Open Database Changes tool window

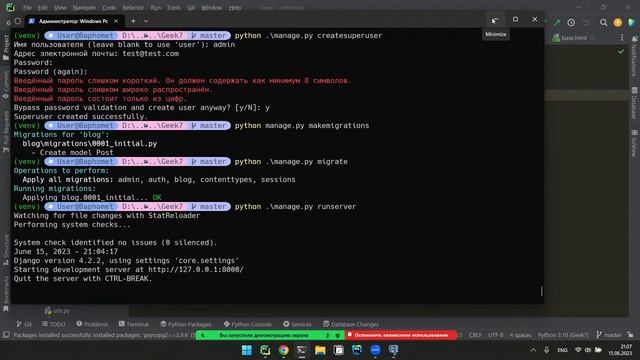(351, 324)
